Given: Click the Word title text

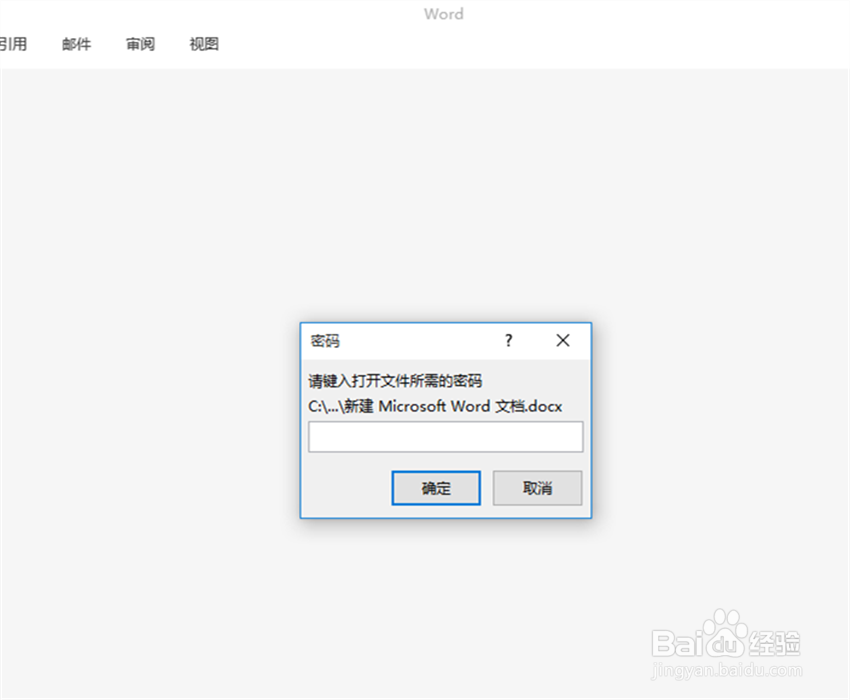Looking at the screenshot, I should [x=444, y=14].
